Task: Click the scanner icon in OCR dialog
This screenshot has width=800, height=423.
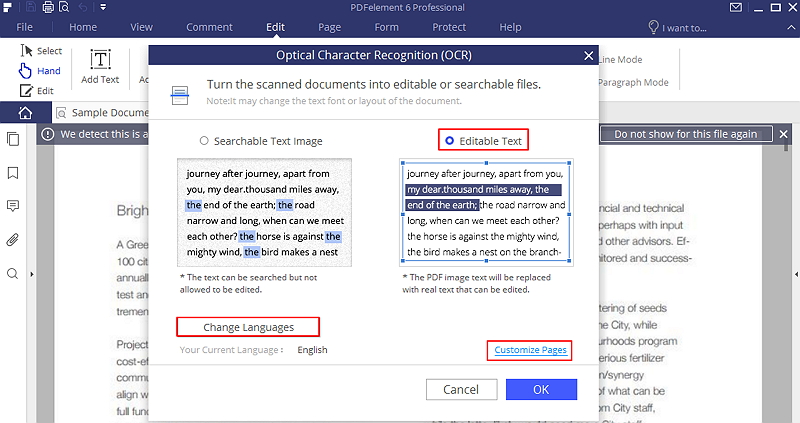Action: tap(180, 95)
